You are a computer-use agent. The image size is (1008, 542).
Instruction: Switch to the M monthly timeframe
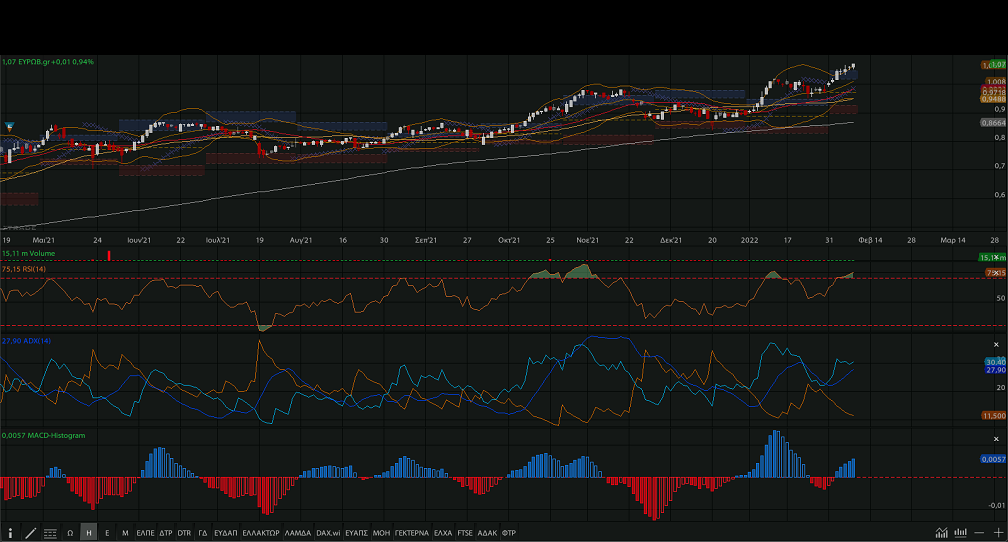pyautogui.click(x=125, y=533)
